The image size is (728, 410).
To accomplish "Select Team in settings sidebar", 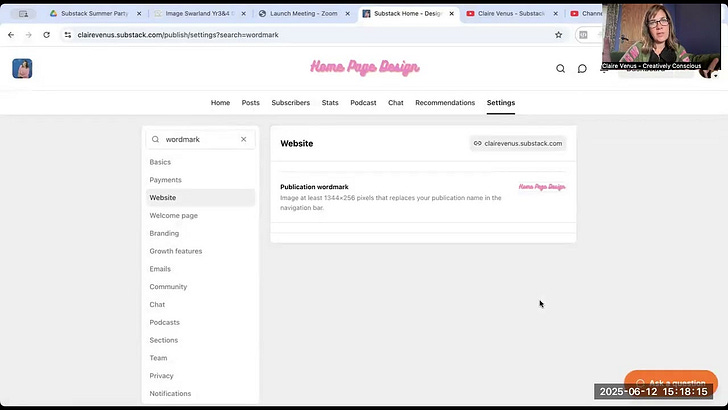I will point(201,358).
